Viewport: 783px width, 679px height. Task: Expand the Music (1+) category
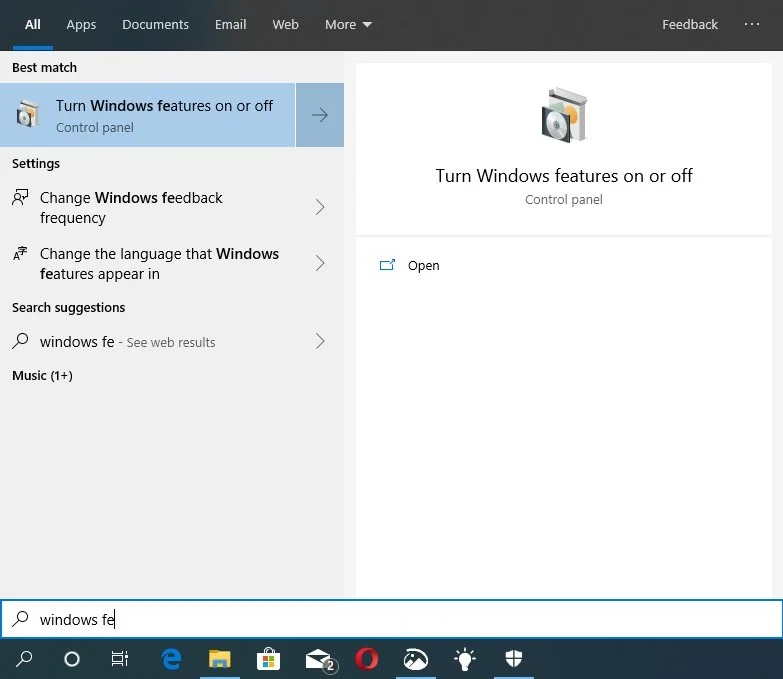42,375
